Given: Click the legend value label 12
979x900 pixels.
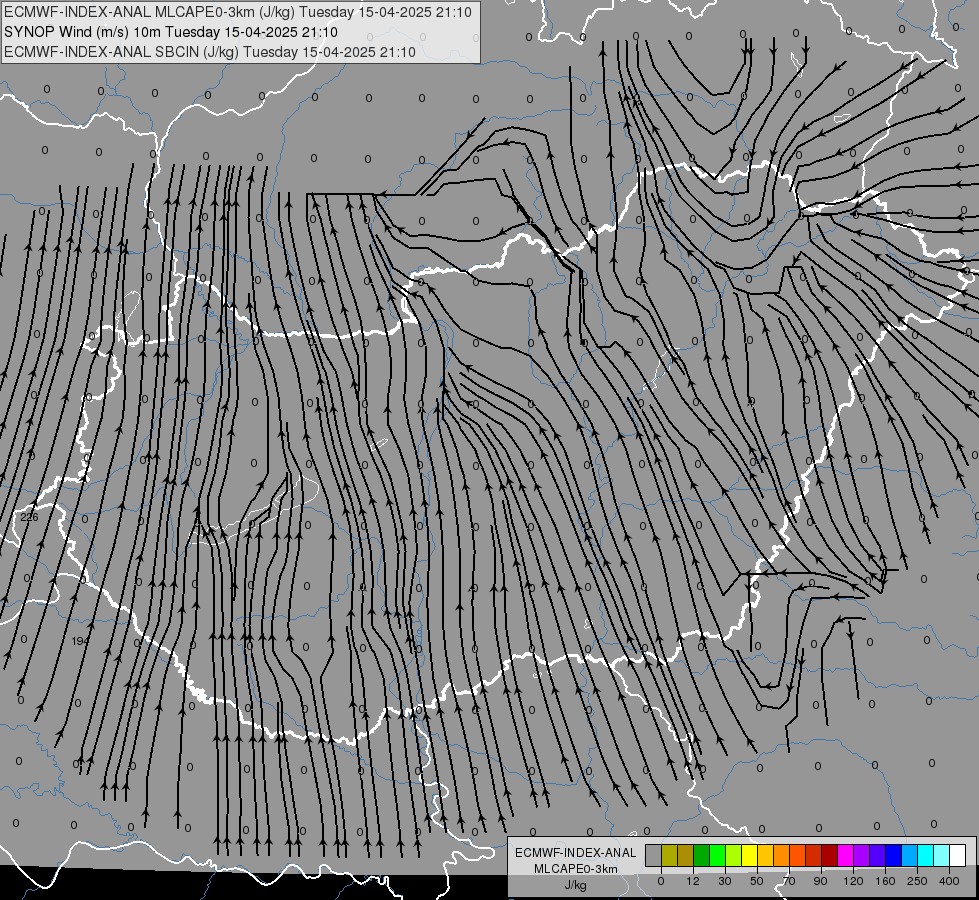Looking at the screenshot, I should click(693, 881).
